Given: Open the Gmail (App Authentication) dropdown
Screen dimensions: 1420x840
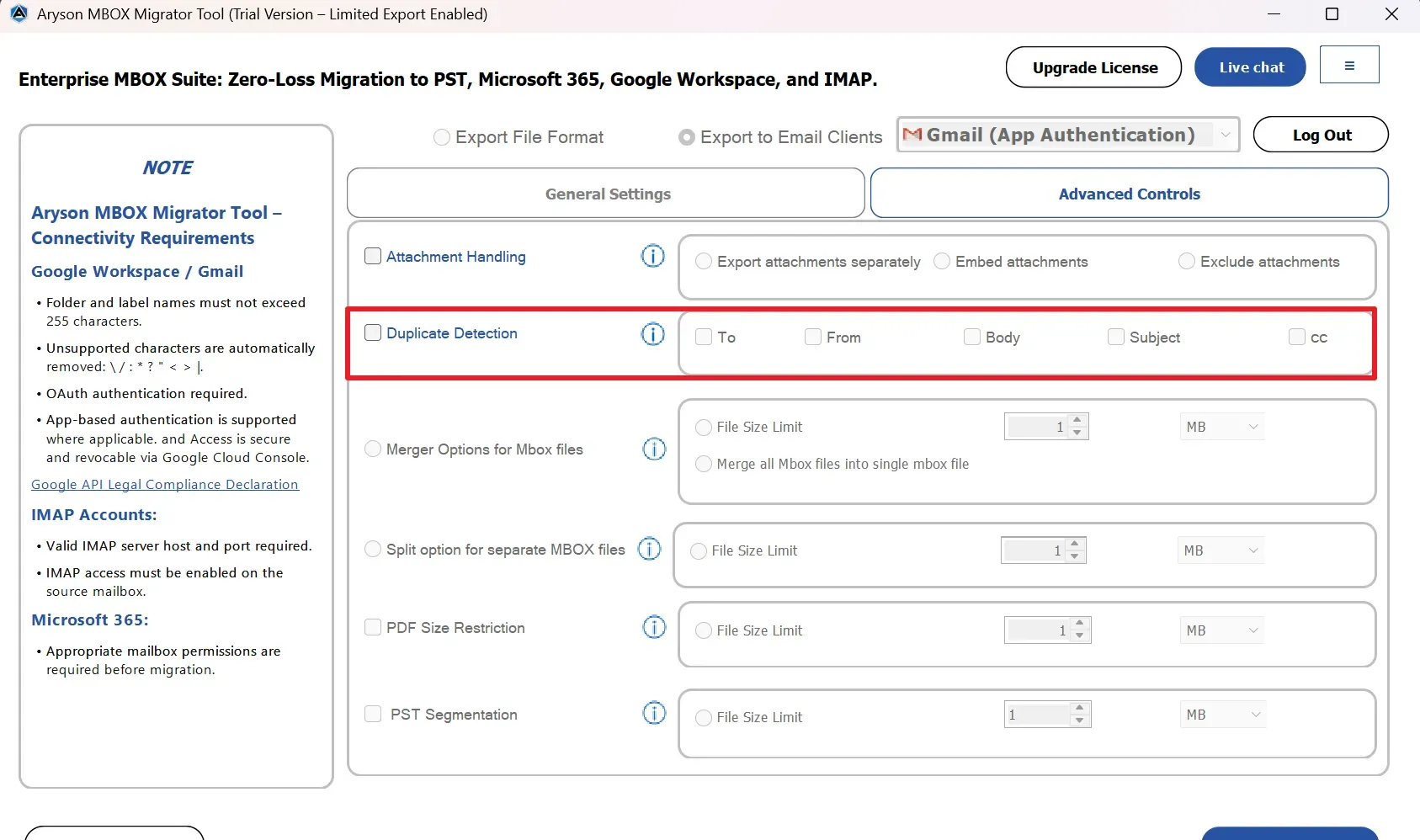Looking at the screenshot, I should (1068, 135).
